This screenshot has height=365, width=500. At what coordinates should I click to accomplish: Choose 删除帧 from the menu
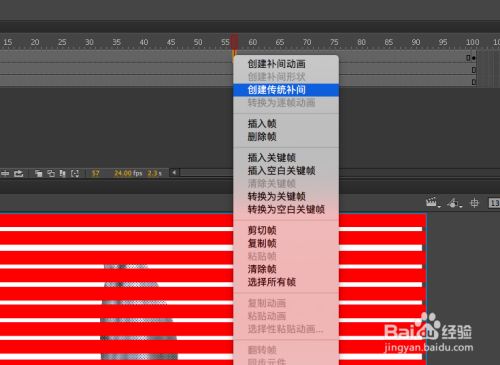(x=286, y=137)
